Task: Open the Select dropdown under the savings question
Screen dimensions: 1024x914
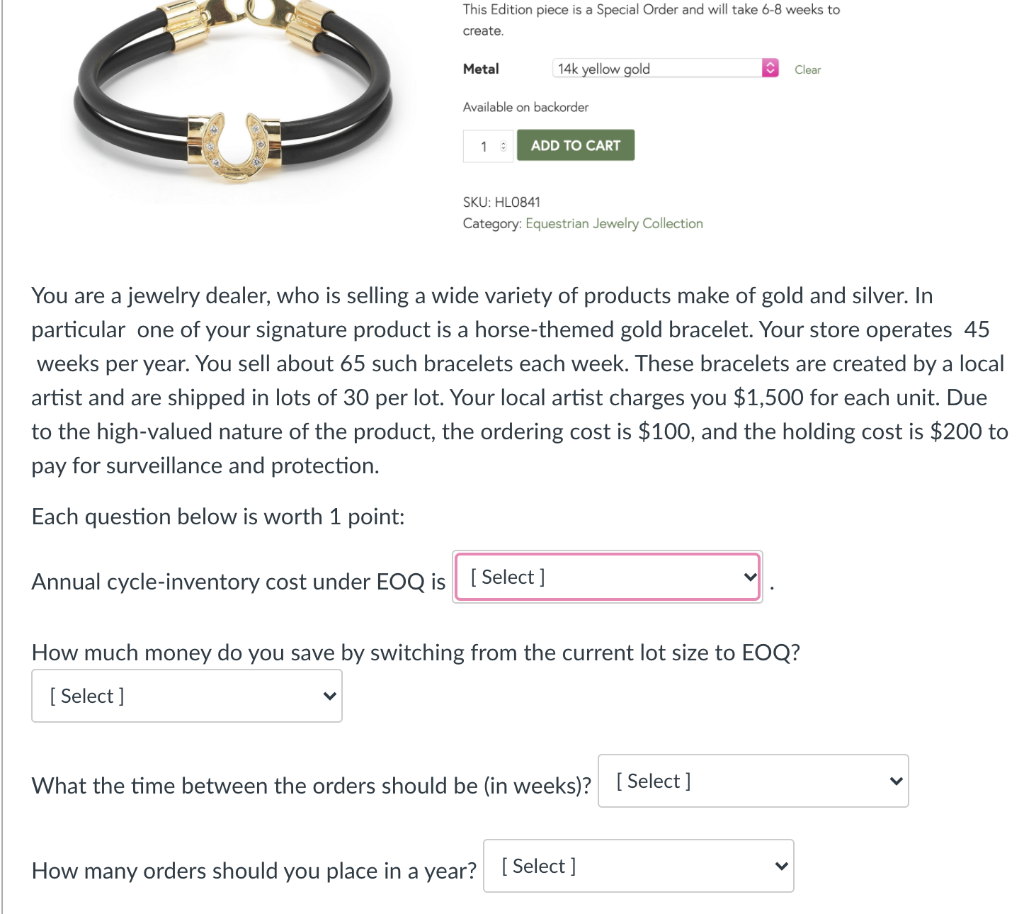Action: 185,695
